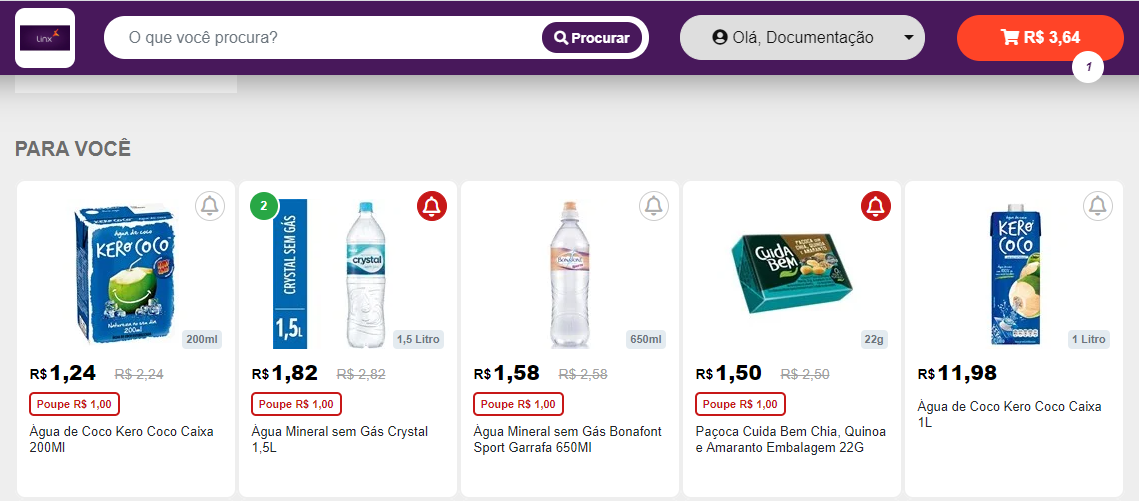
Task: Click the Linx store logo
Action: click(45, 38)
